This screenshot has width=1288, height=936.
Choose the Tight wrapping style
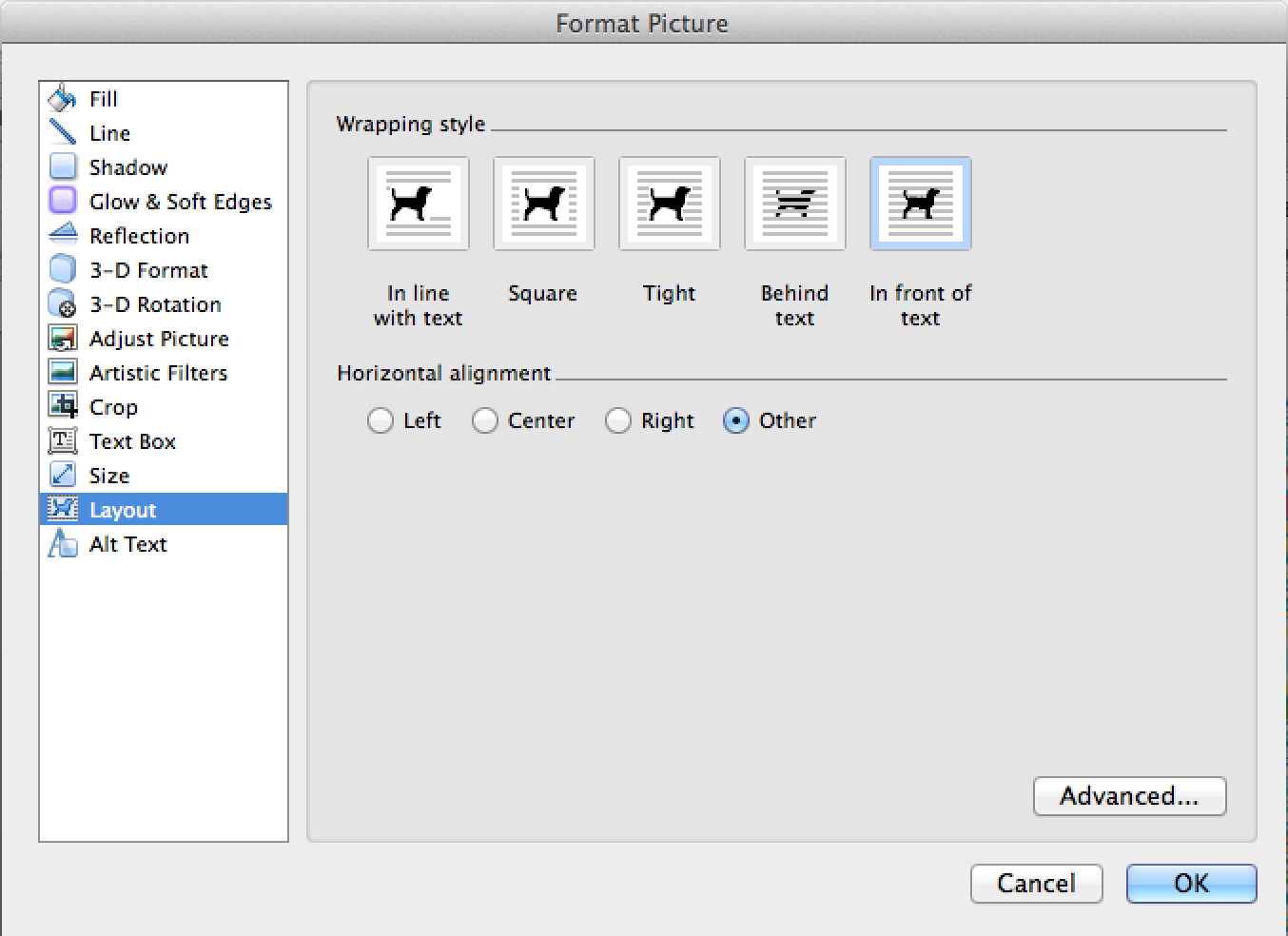(669, 204)
